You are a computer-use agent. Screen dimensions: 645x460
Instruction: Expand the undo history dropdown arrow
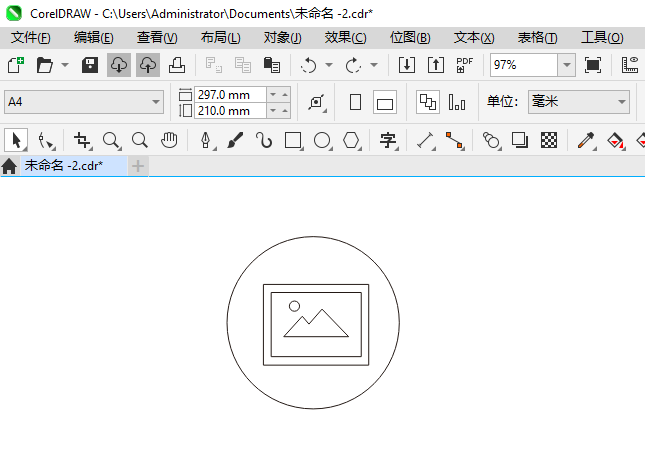329,65
